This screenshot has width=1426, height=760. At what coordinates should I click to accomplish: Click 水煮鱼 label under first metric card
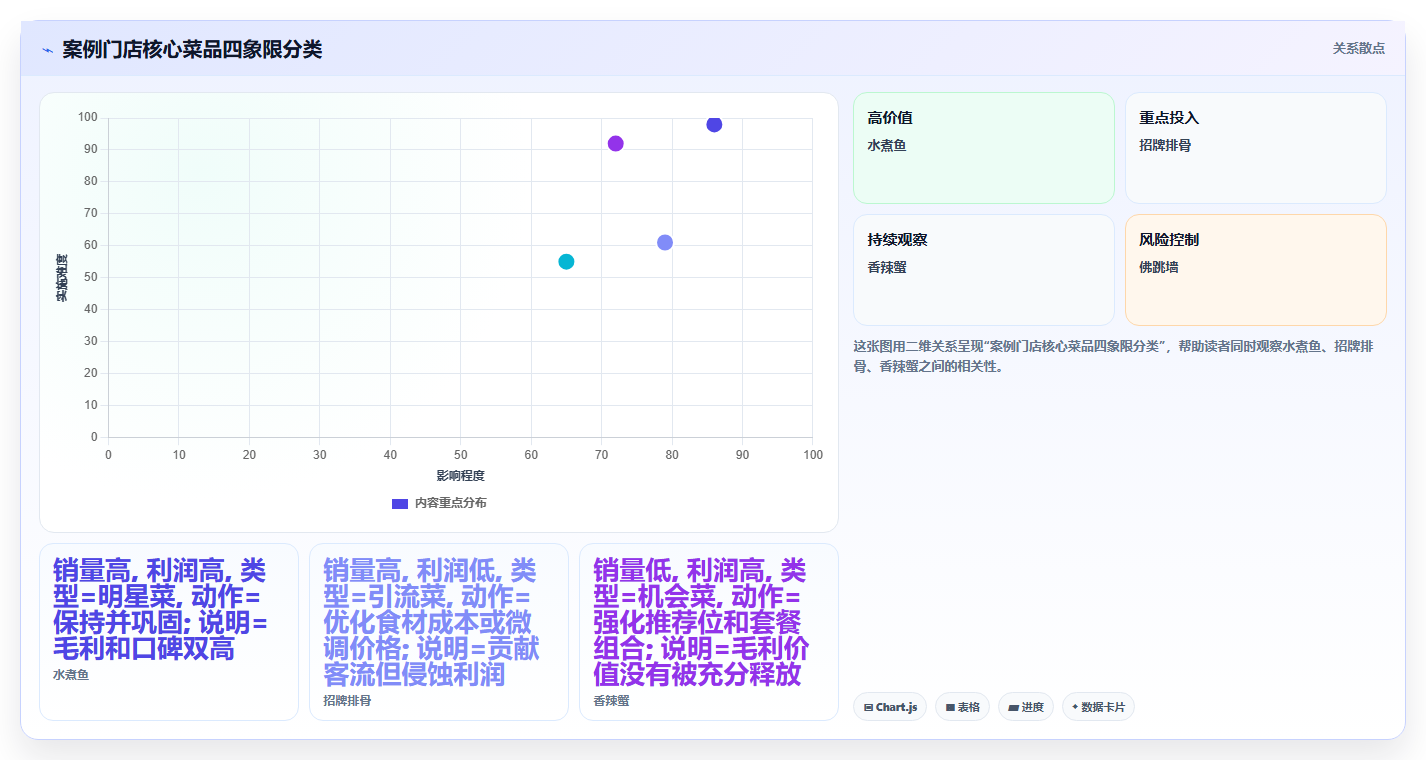coord(71,675)
